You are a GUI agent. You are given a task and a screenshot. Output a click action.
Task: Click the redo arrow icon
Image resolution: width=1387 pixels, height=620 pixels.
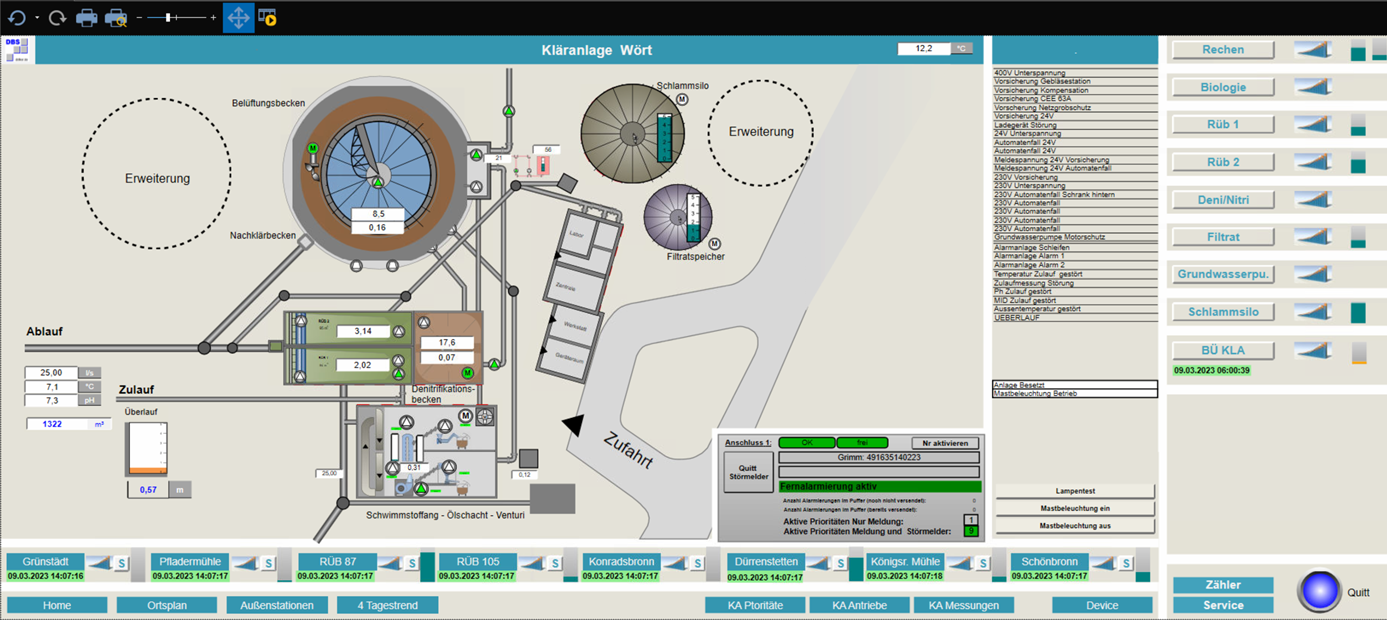point(57,18)
